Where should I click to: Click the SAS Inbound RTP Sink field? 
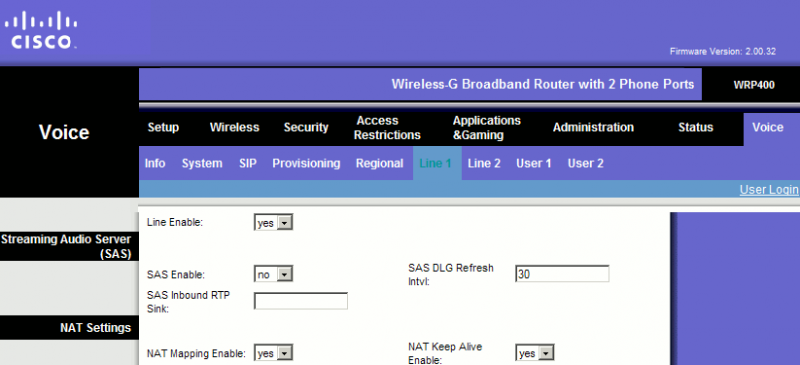(x=301, y=301)
